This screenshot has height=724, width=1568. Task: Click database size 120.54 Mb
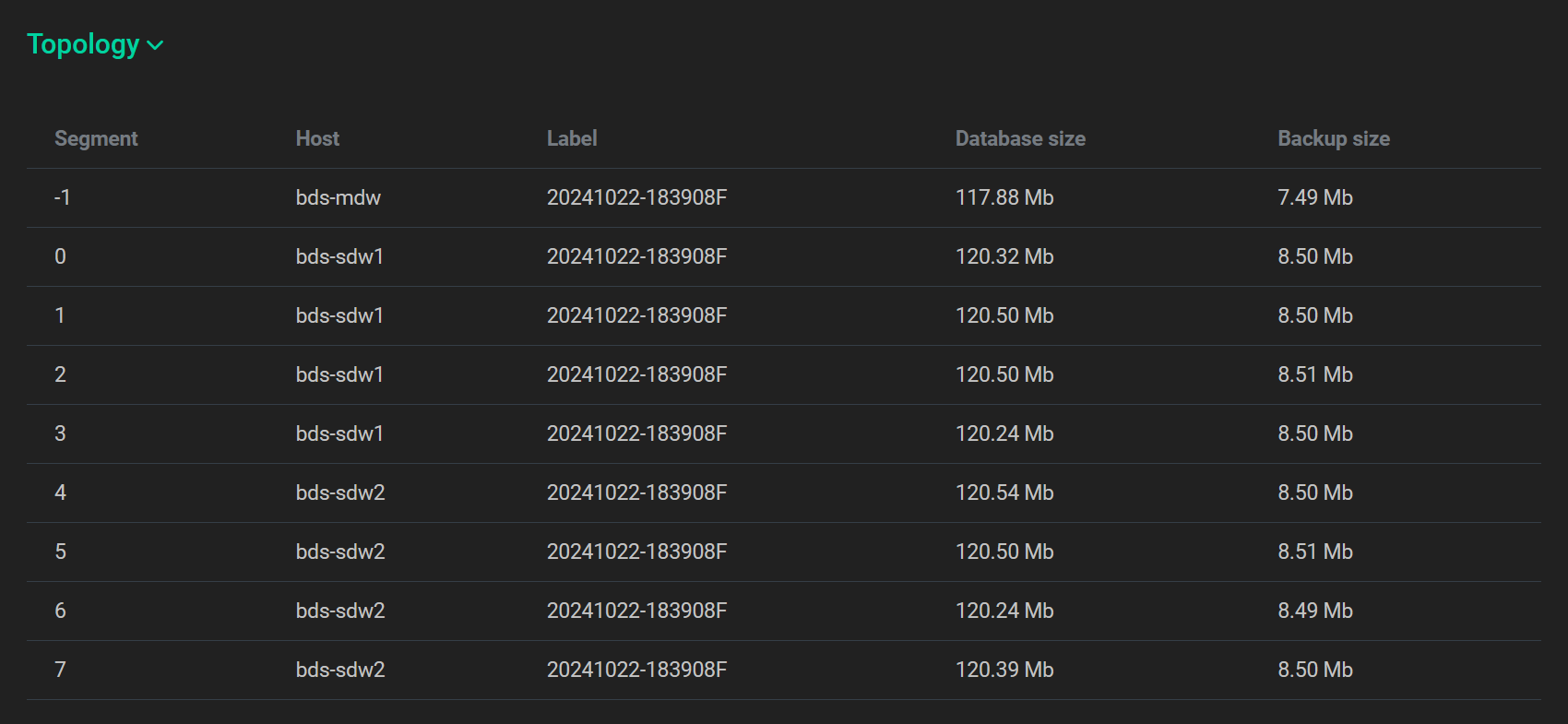(1004, 493)
